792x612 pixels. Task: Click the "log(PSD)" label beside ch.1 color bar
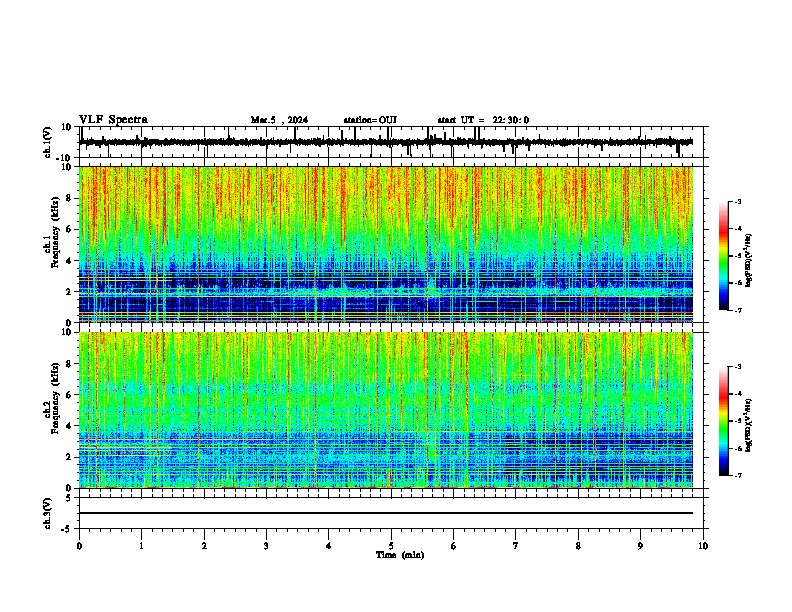(748, 260)
